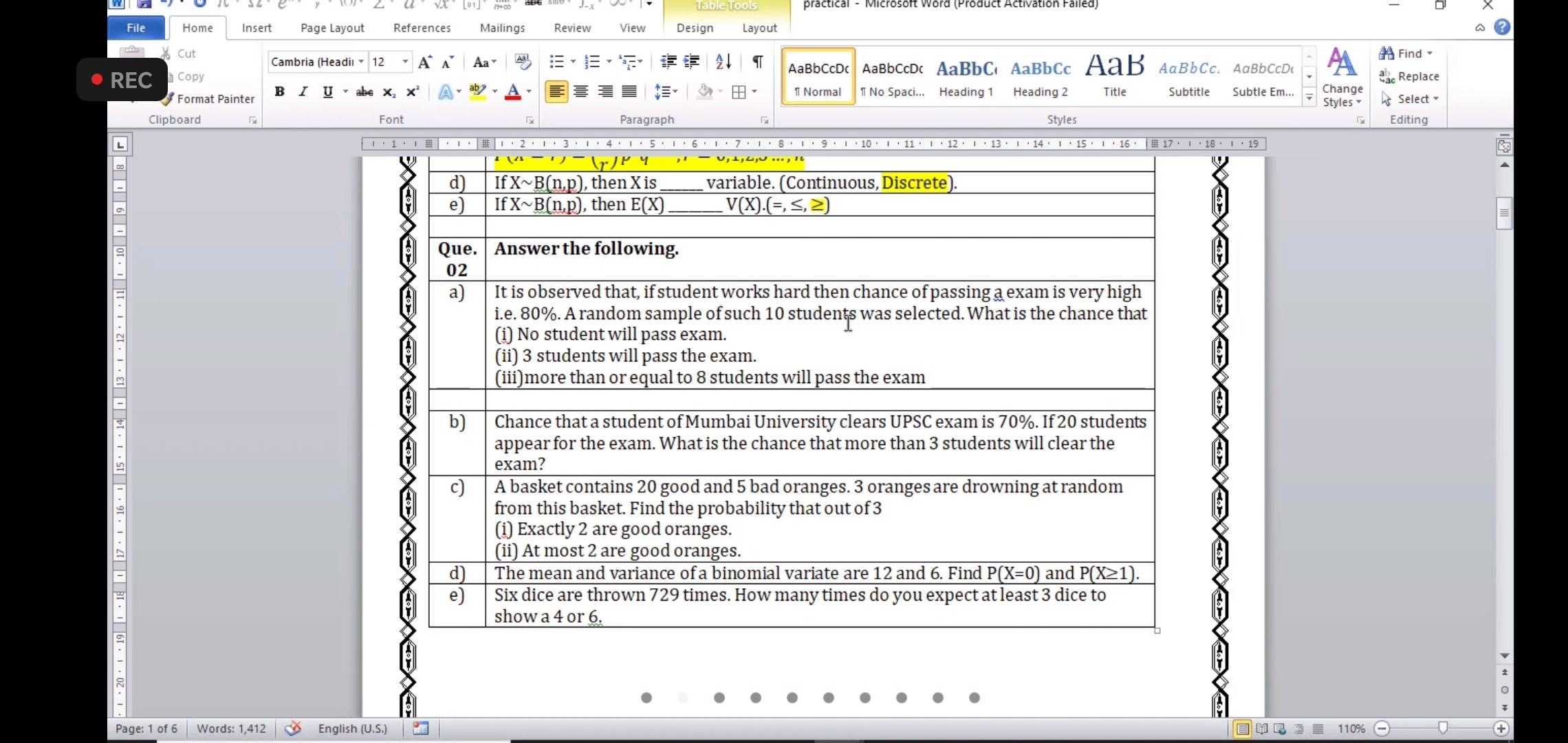
Task: Toggle Italic formatting
Action: coord(303,91)
